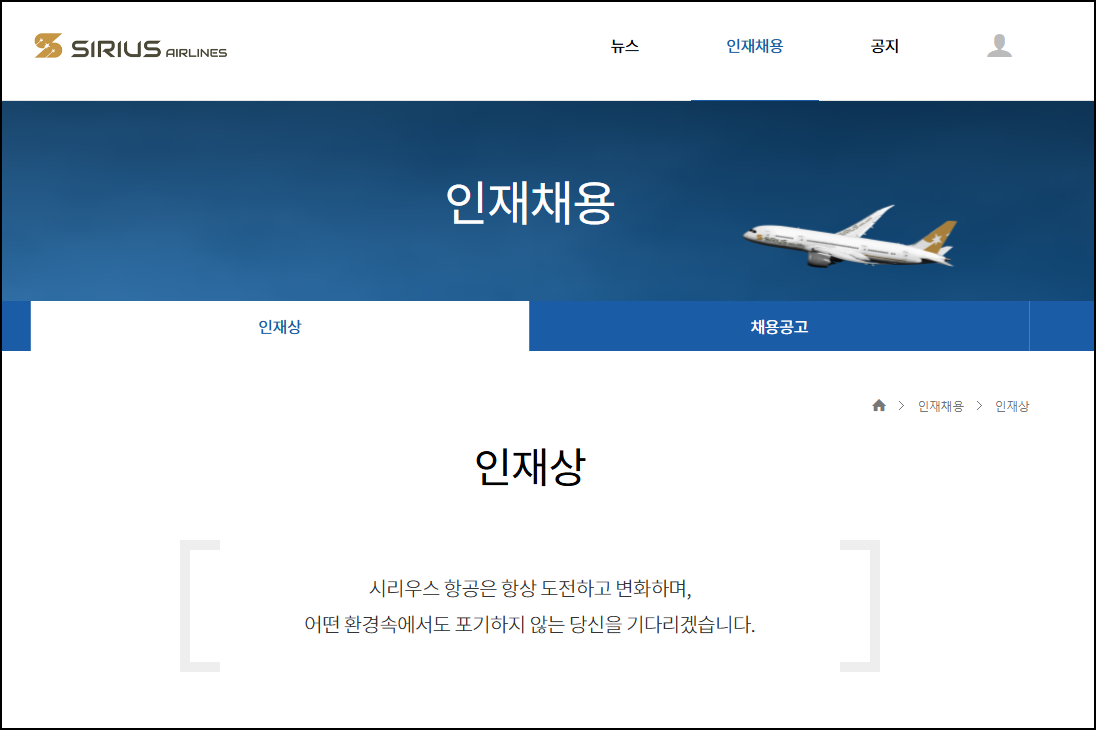The width and height of the screenshot is (1096, 730).
Task: Click the home icon in the breadcrumb
Action: coord(879,405)
